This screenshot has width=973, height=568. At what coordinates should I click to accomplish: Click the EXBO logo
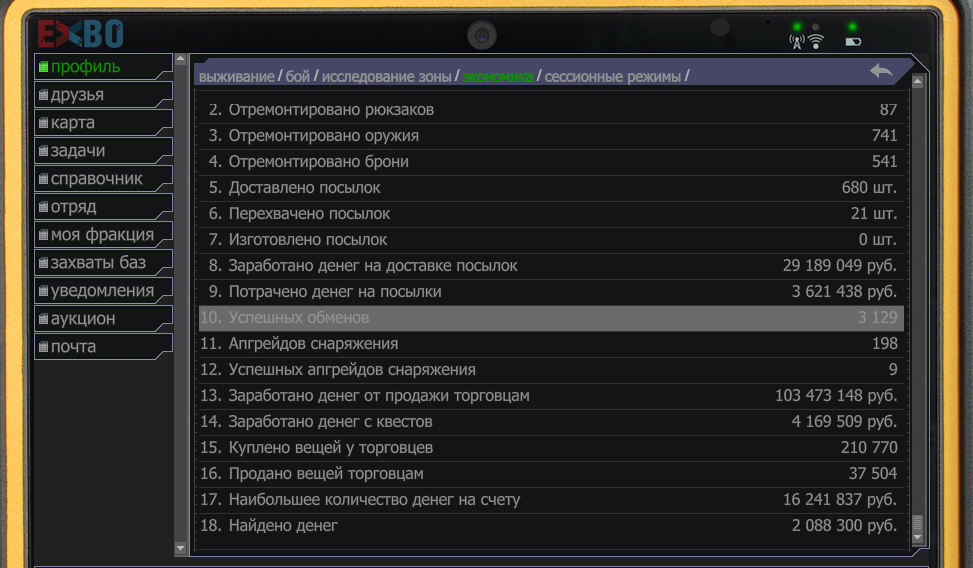pyautogui.click(x=81, y=34)
